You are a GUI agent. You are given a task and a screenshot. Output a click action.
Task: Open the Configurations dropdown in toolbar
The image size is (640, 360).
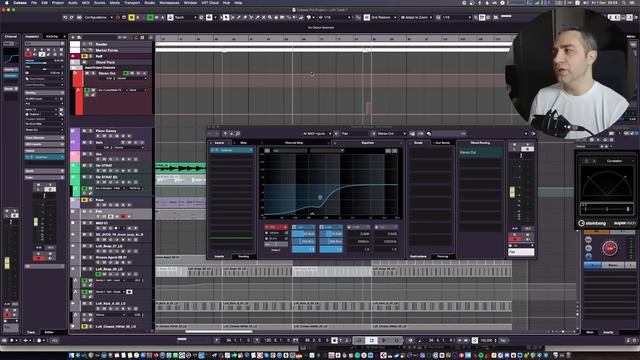tap(98, 18)
